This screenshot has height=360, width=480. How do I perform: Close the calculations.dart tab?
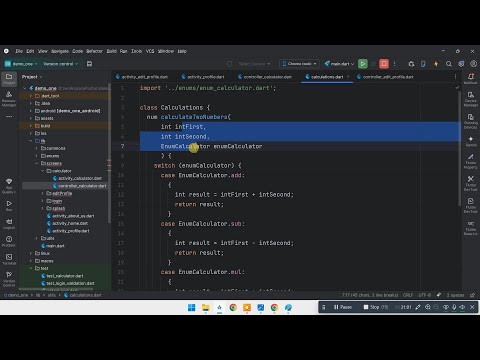[x=348, y=77]
